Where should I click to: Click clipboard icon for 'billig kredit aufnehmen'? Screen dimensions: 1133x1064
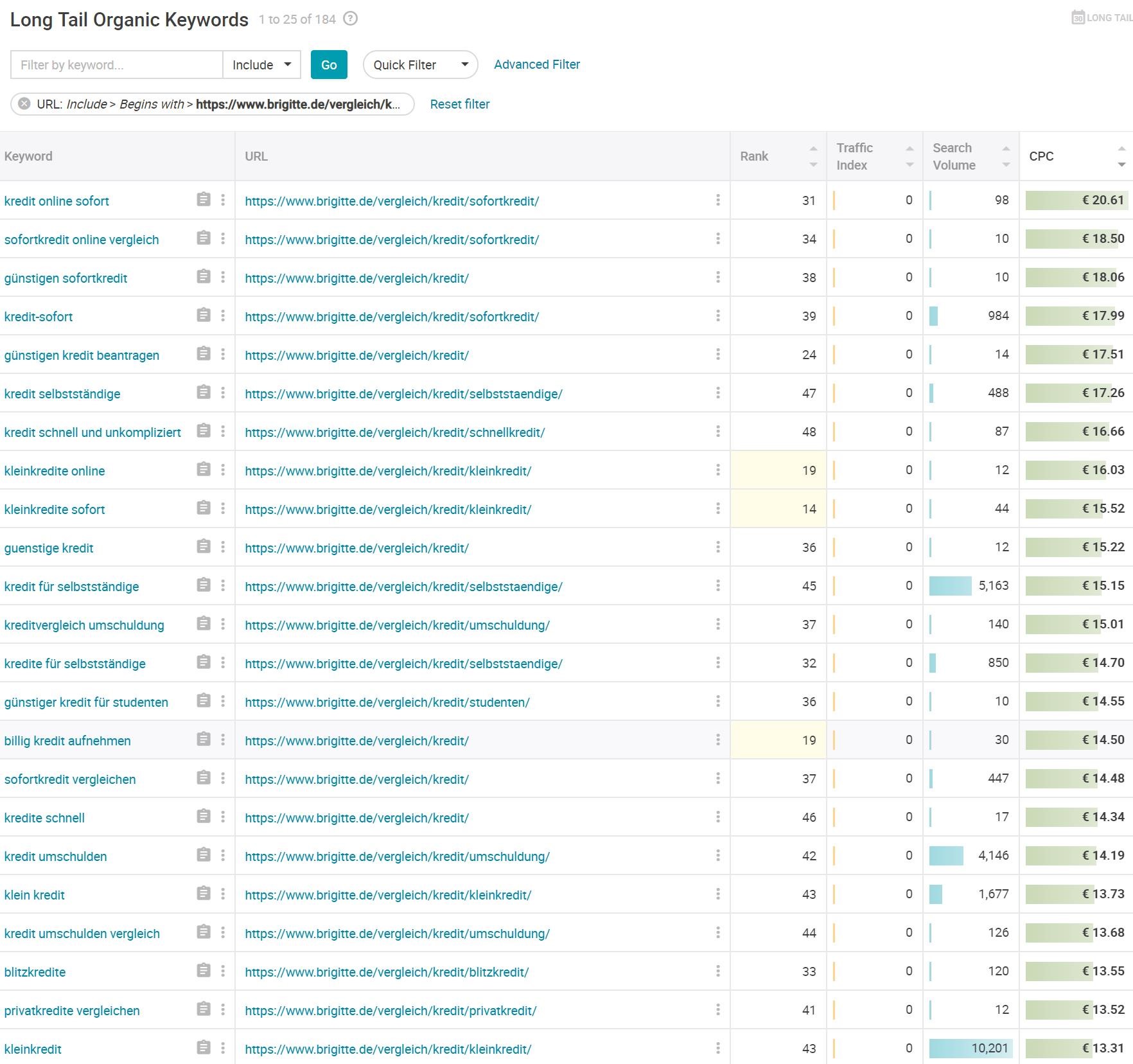(204, 740)
